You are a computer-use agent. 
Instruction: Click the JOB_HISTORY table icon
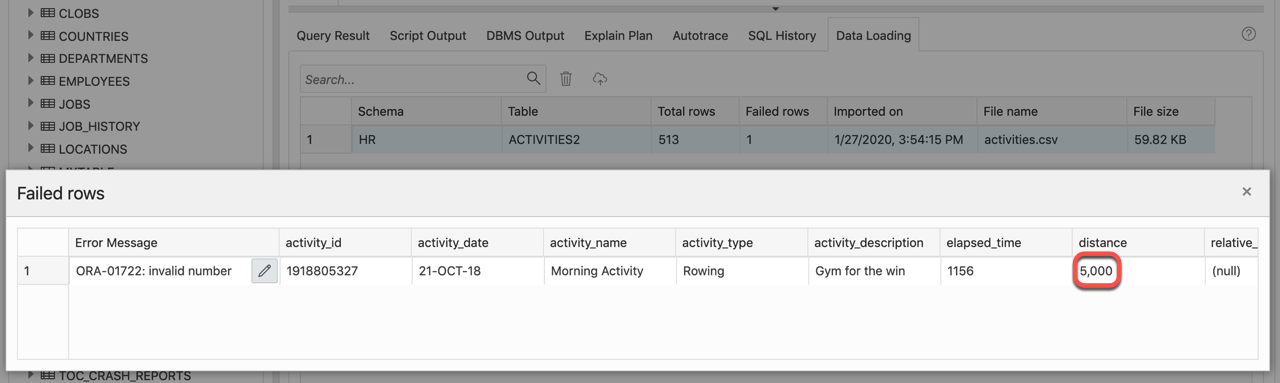point(47,126)
